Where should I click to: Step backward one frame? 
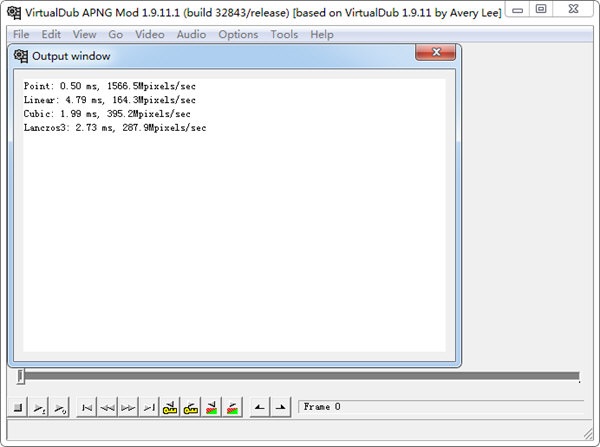coord(108,408)
